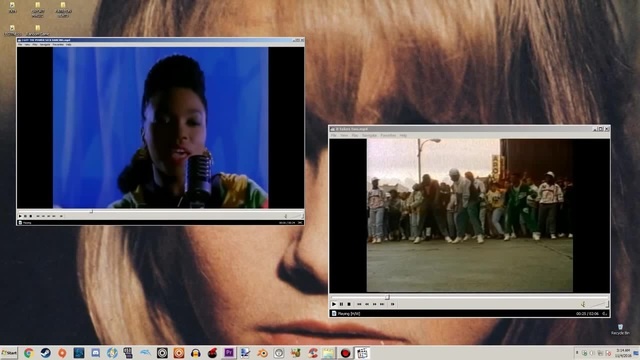Open the Navigate menu in the right player
Image resolution: width=640 pixels, height=360 pixels.
click(369, 135)
